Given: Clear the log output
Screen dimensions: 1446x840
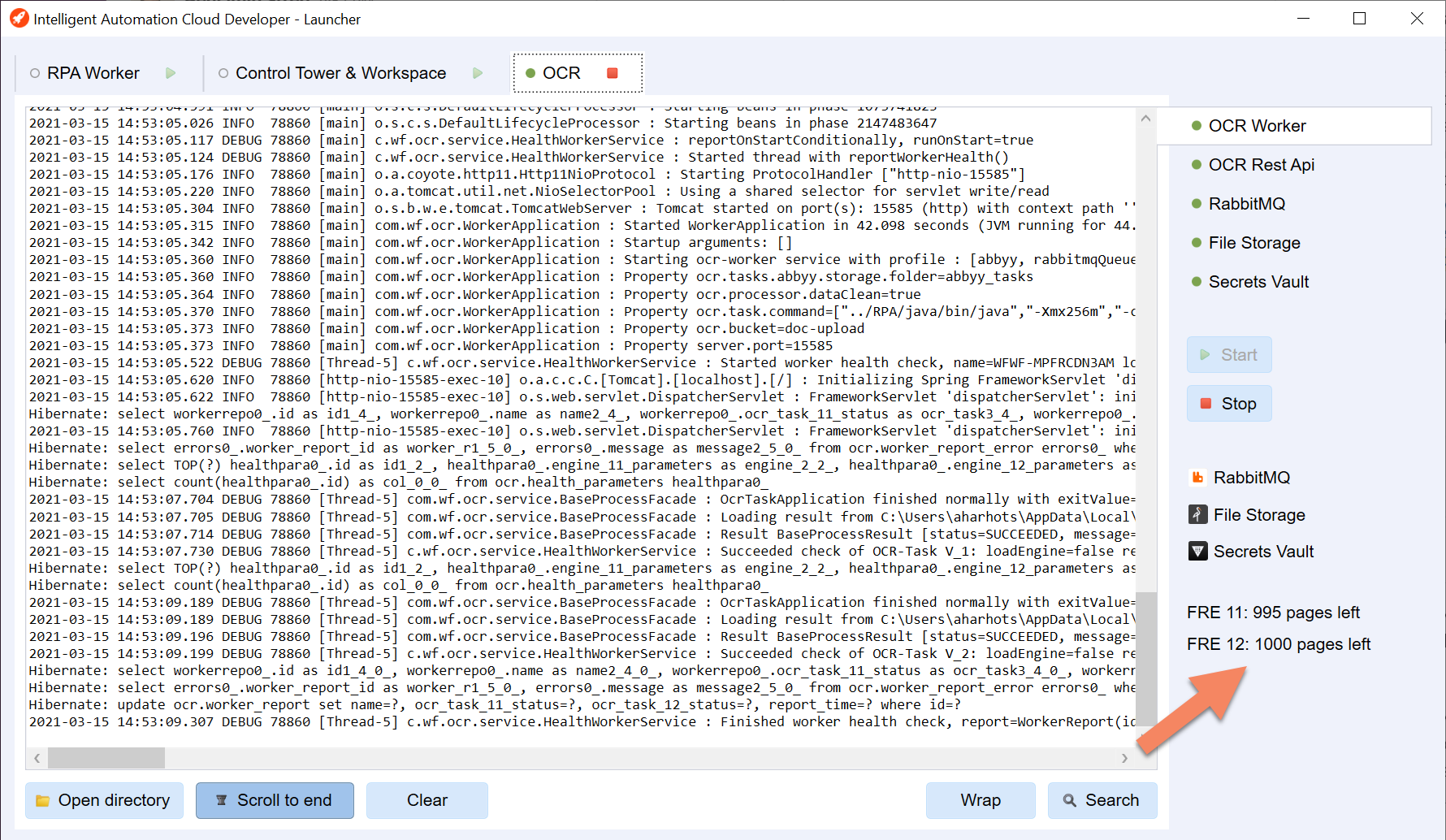Looking at the screenshot, I should click(427, 800).
